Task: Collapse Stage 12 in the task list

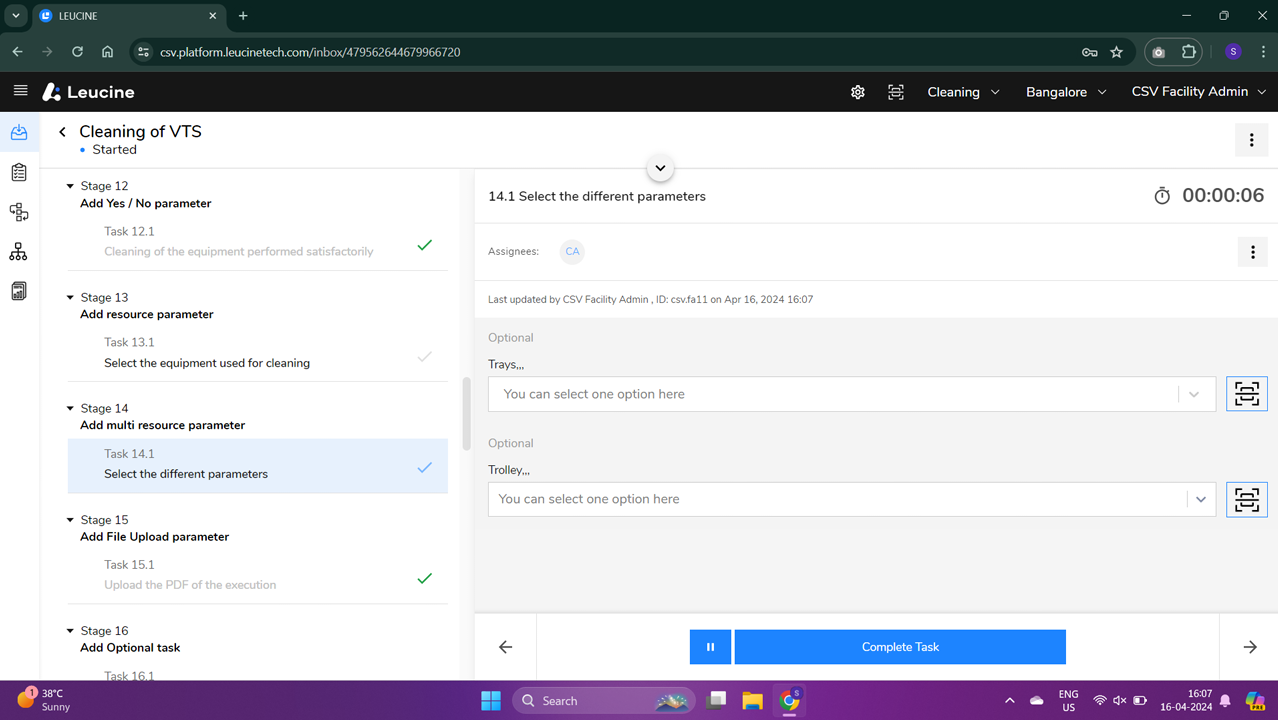Action: tap(70, 186)
